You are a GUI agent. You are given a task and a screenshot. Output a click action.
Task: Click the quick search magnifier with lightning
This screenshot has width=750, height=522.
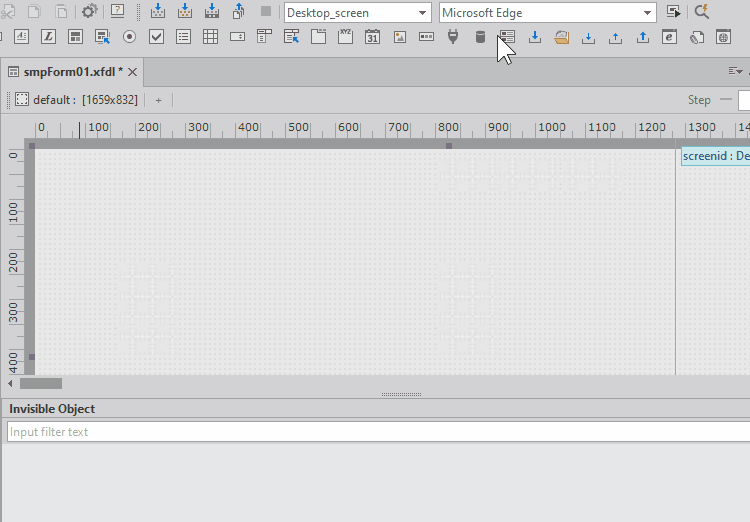(702, 12)
